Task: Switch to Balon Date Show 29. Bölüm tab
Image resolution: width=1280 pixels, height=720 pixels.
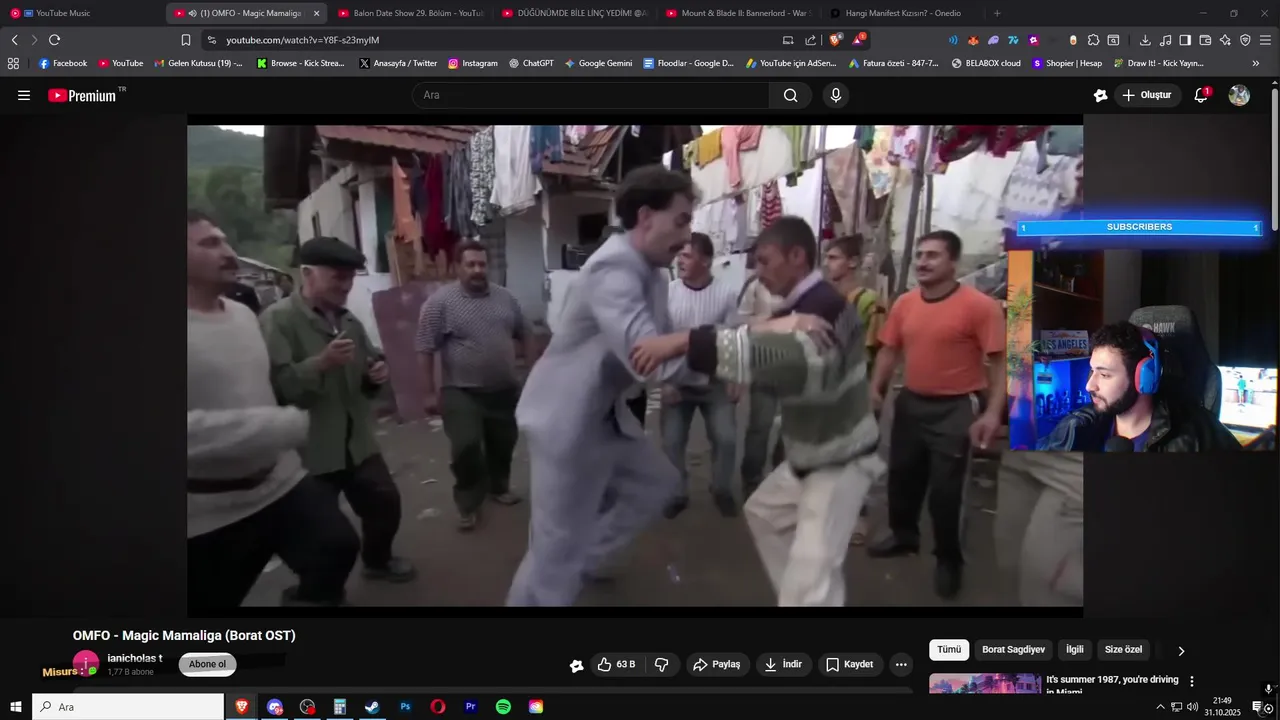Action: [410, 13]
